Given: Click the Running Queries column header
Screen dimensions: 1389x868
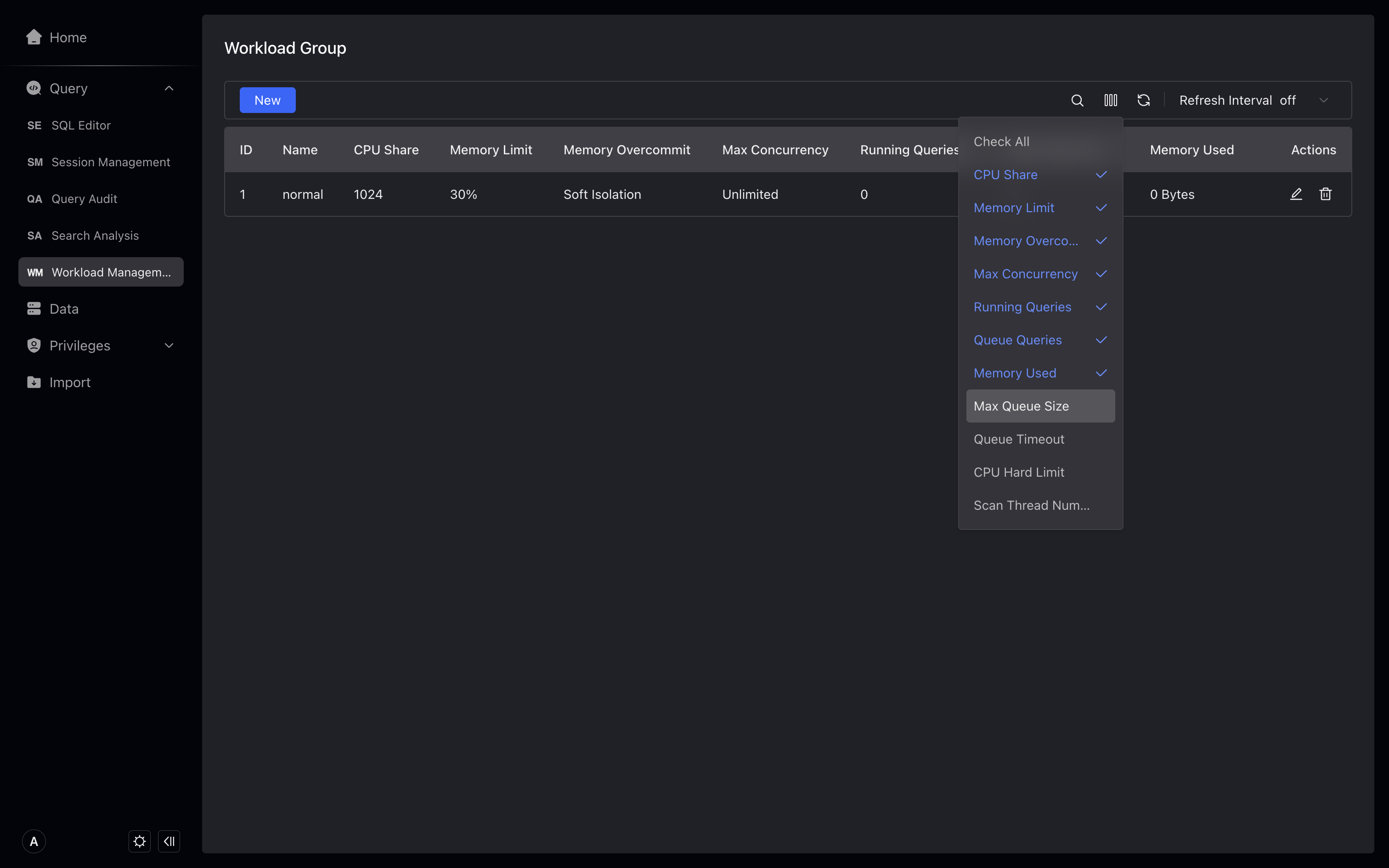Looking at the screenshot, I should (909, 150).
